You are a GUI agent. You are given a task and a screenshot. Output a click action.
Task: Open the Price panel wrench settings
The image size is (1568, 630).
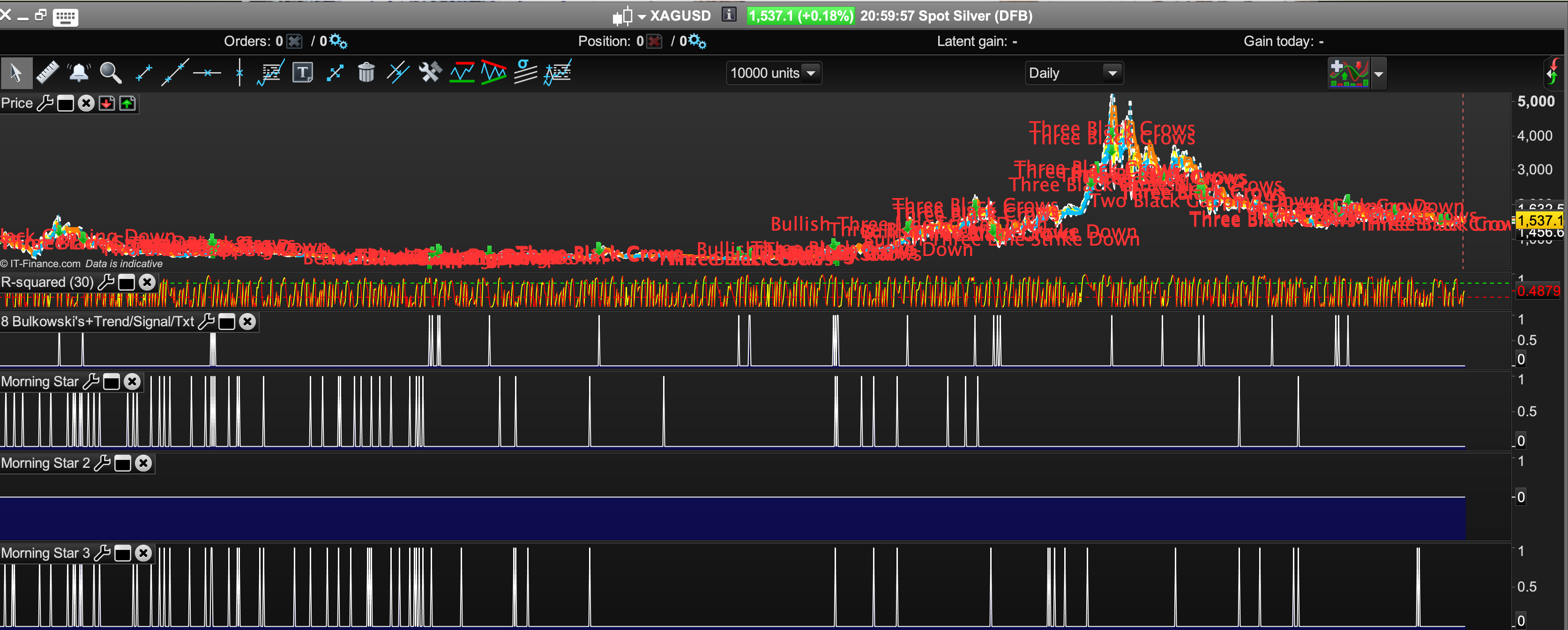[x=45, y=104]
